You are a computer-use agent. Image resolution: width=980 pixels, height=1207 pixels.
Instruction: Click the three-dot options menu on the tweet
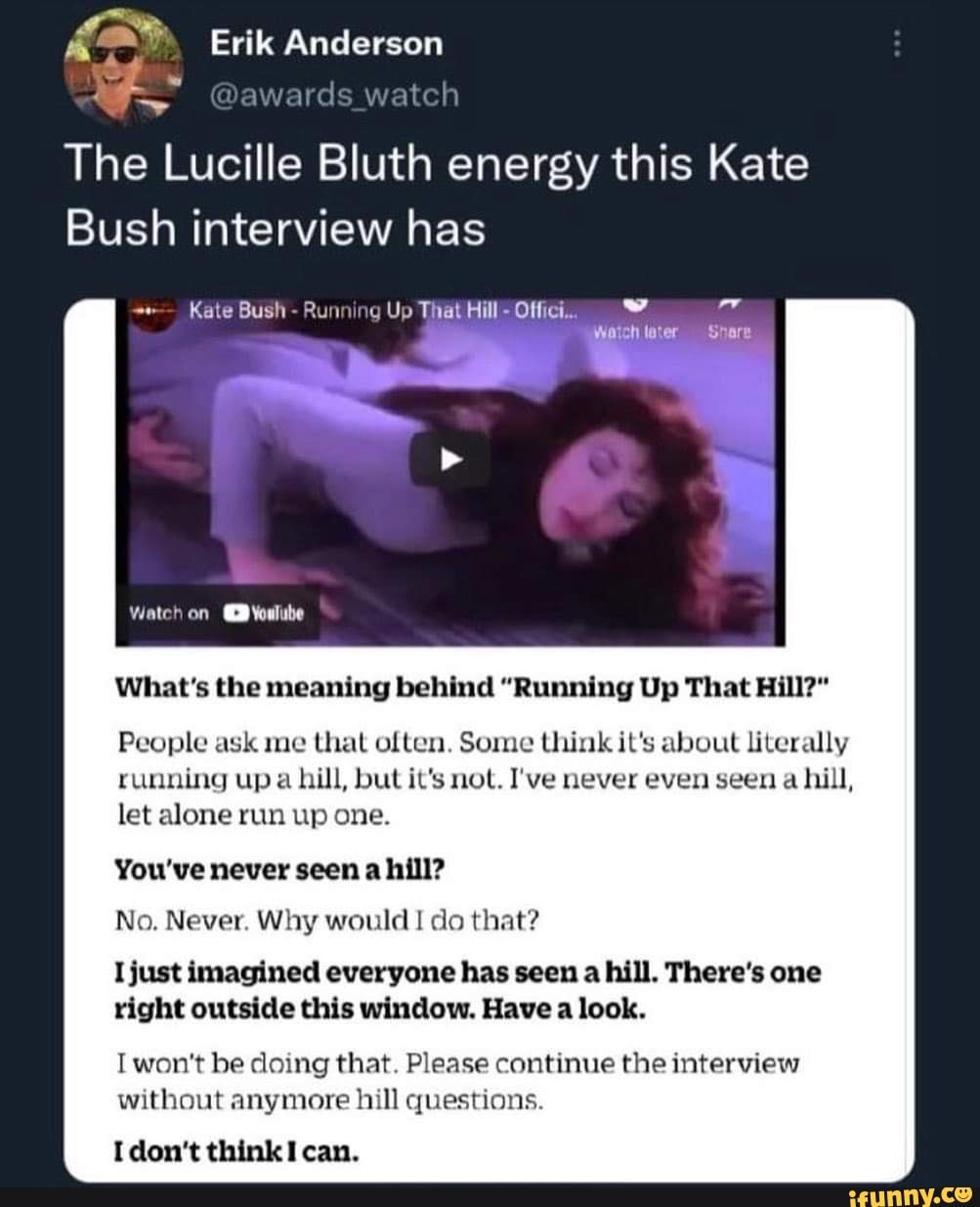click(899, 41)
